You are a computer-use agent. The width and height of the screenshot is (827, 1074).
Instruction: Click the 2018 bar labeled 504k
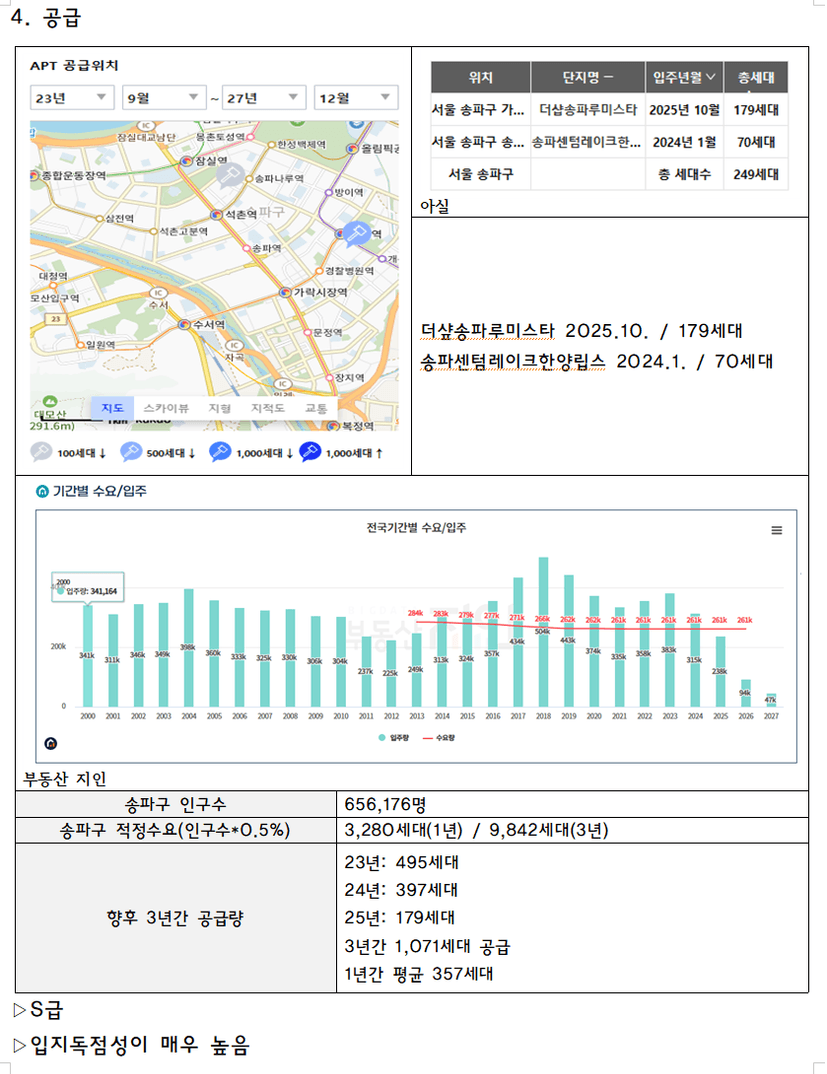(543, 632)
